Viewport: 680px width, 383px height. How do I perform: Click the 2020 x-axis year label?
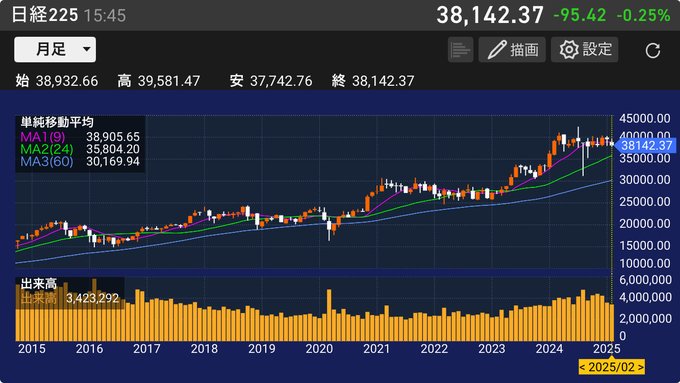click(x=319, y=349)
